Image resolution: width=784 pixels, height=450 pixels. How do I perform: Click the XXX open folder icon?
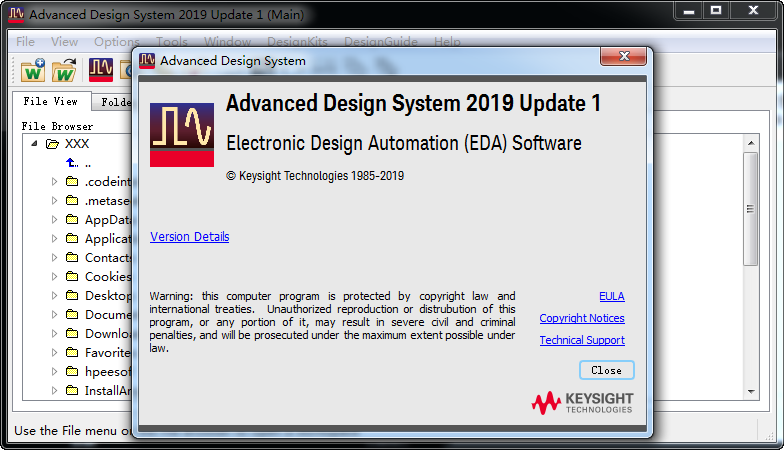[52, 144]
